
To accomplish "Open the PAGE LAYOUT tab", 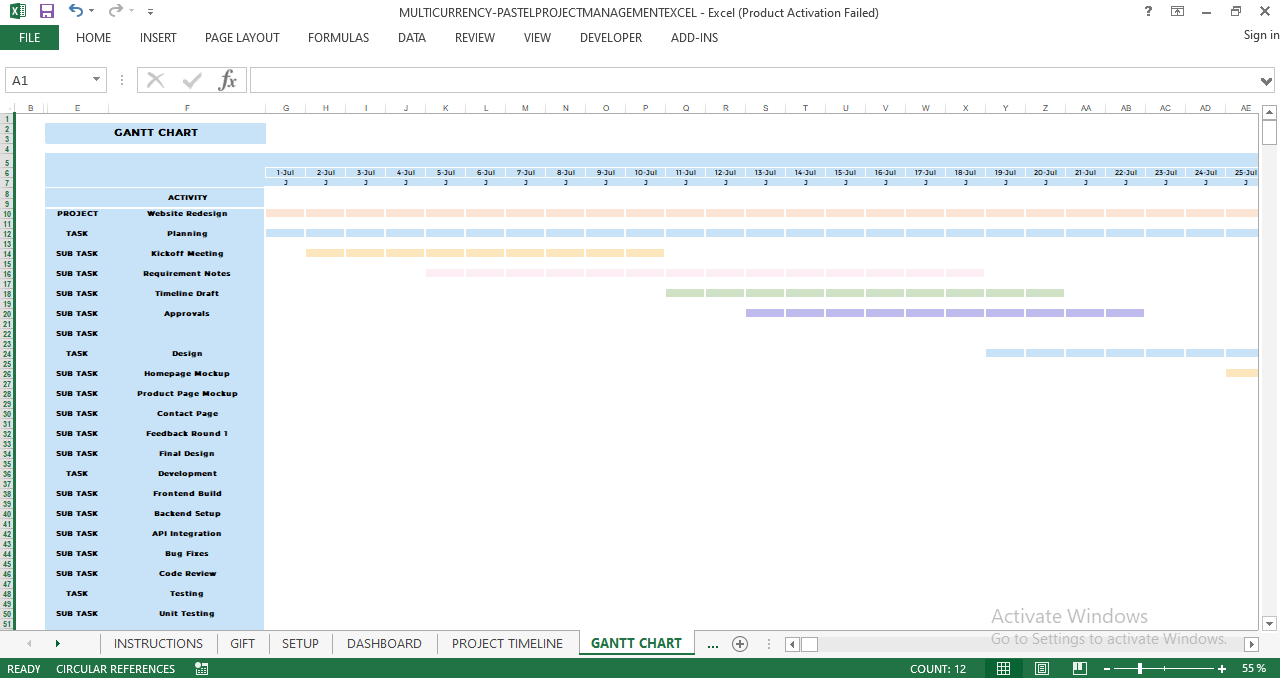I will [x=242, y=38].
